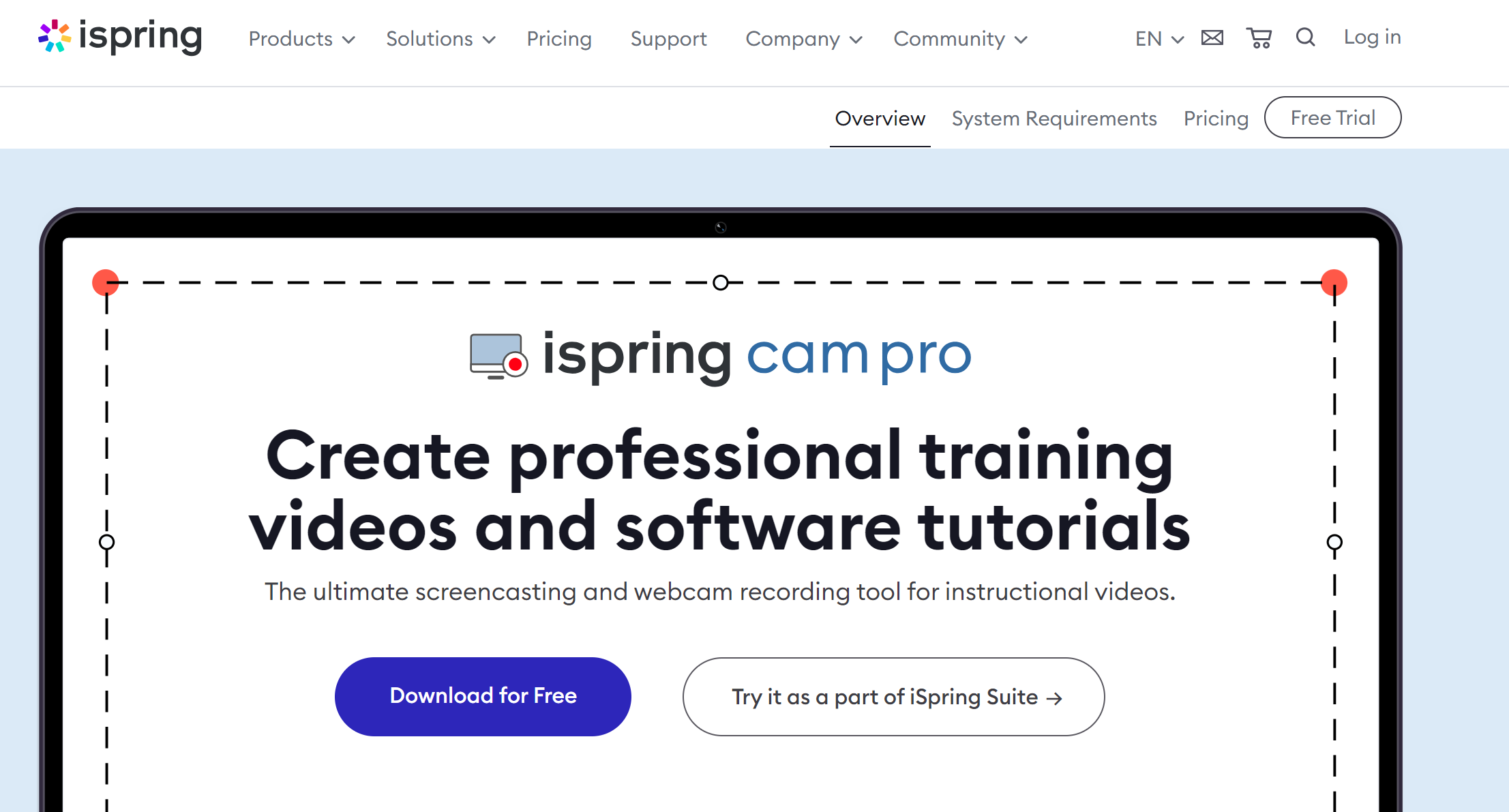The image size is (1509, 812).
Task: Expand the Solutions dropdown menu
Action: point(440,39)
